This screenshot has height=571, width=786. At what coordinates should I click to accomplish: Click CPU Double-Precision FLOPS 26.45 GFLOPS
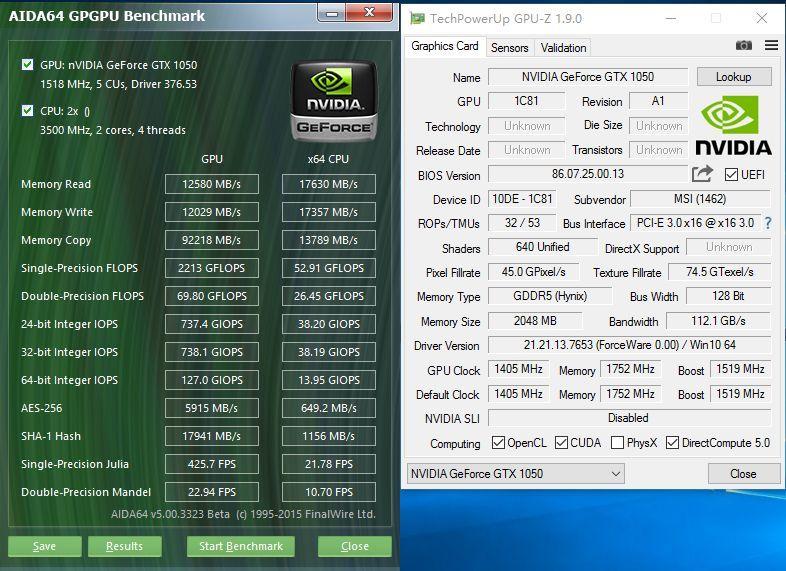[329, 296]
